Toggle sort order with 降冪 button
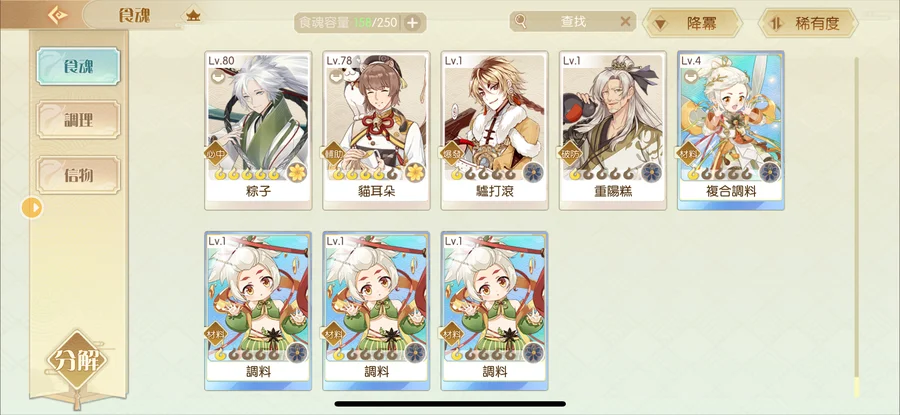This screenshot has width=900, height=415. 692,24
